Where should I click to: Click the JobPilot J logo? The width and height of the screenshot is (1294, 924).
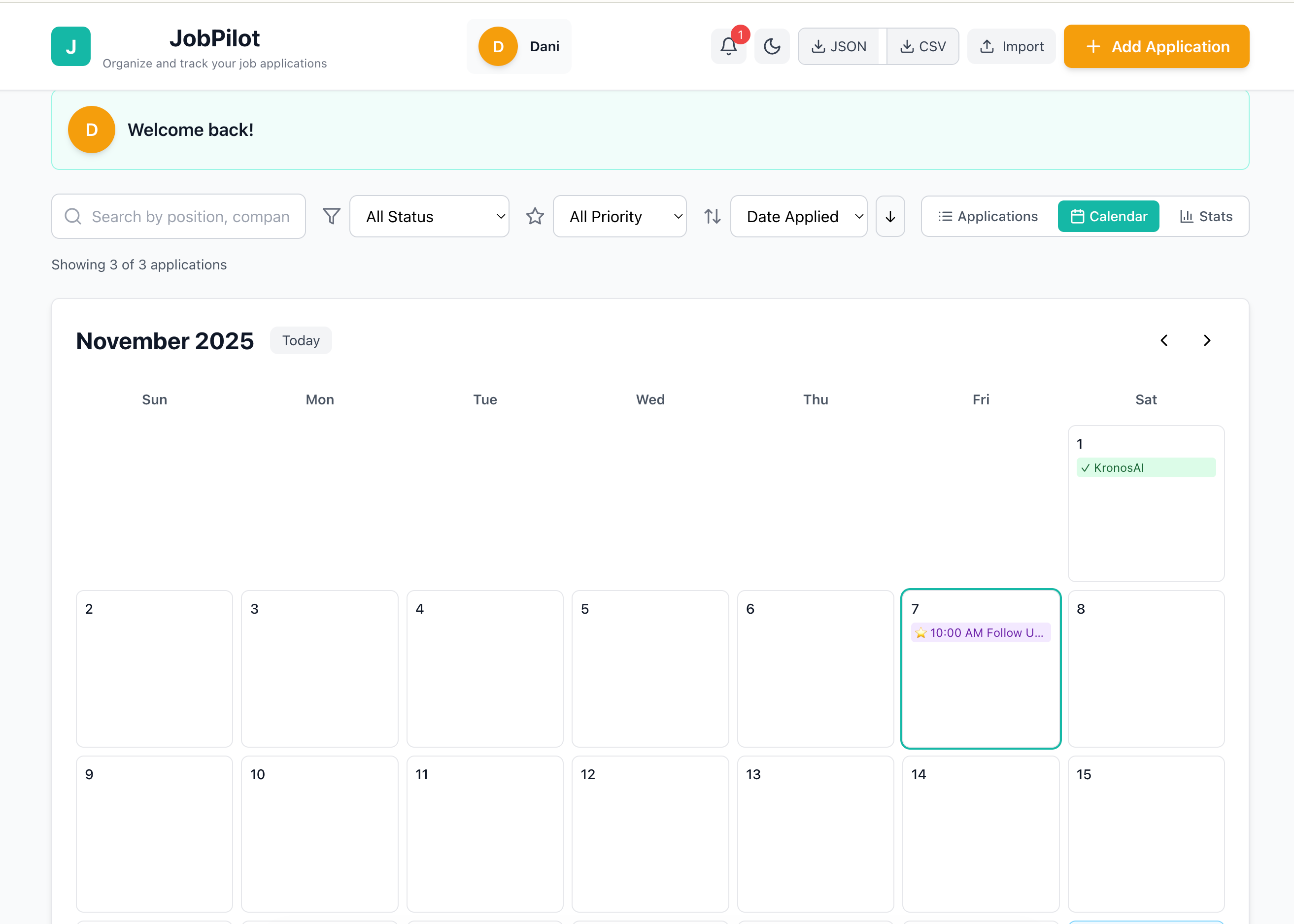point(70,46)
